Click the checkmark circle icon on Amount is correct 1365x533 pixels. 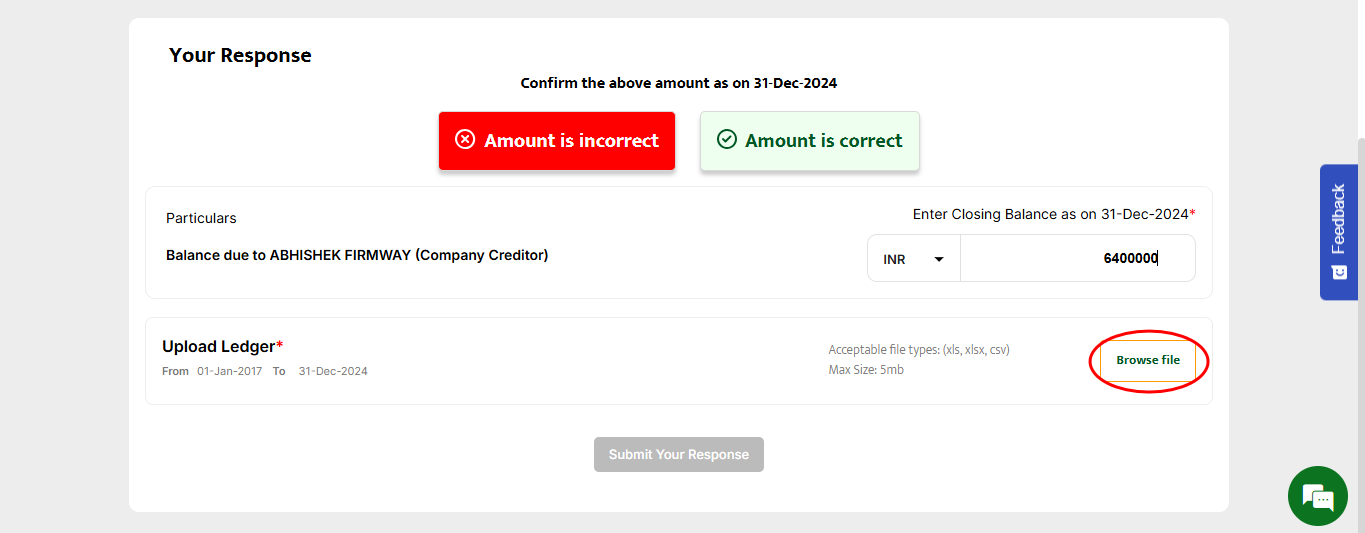tap(727, 140)
